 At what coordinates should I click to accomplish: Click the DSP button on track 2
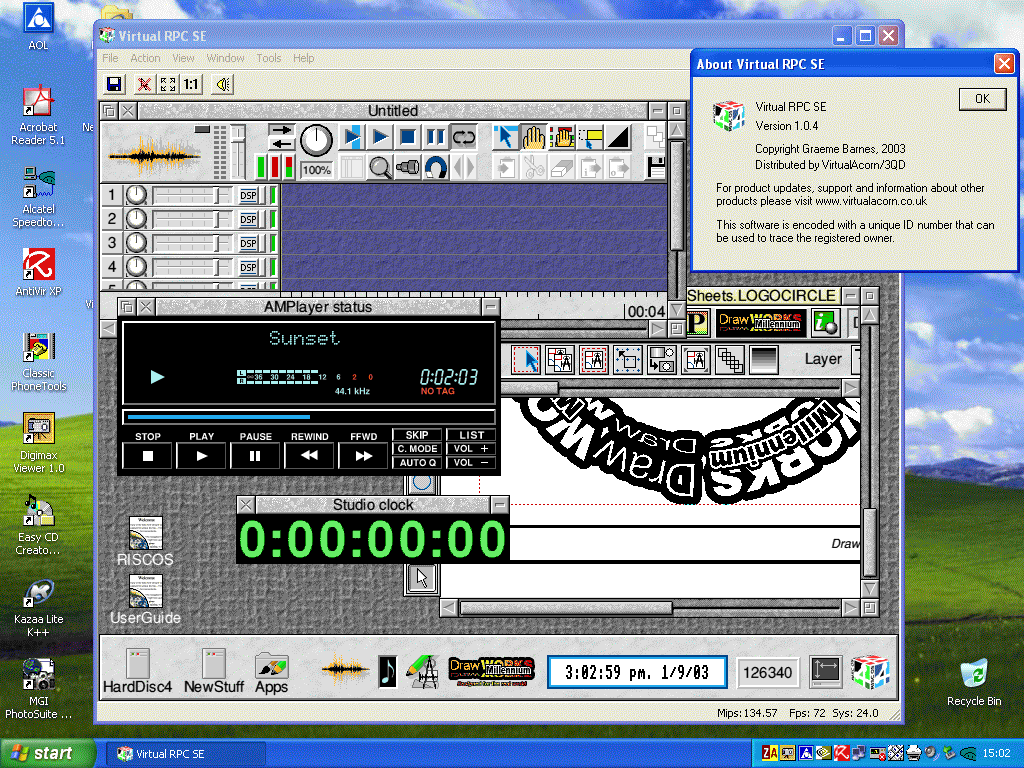[x=248, y=219]
